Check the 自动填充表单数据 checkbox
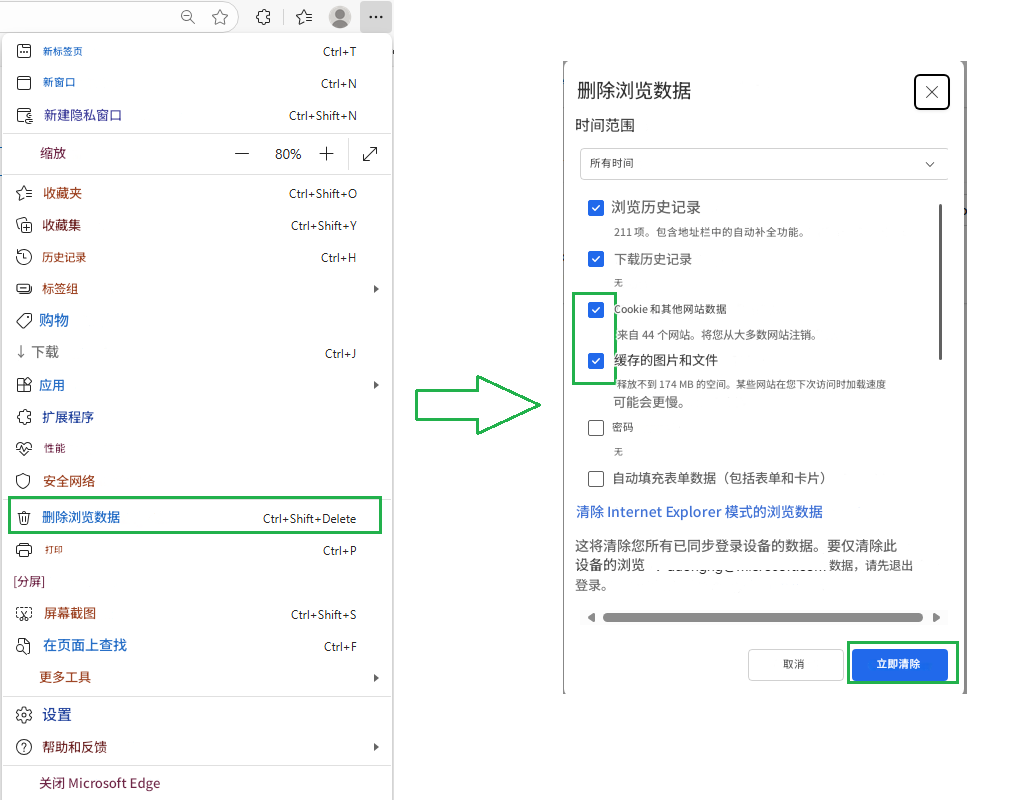 tap(596, 479)
